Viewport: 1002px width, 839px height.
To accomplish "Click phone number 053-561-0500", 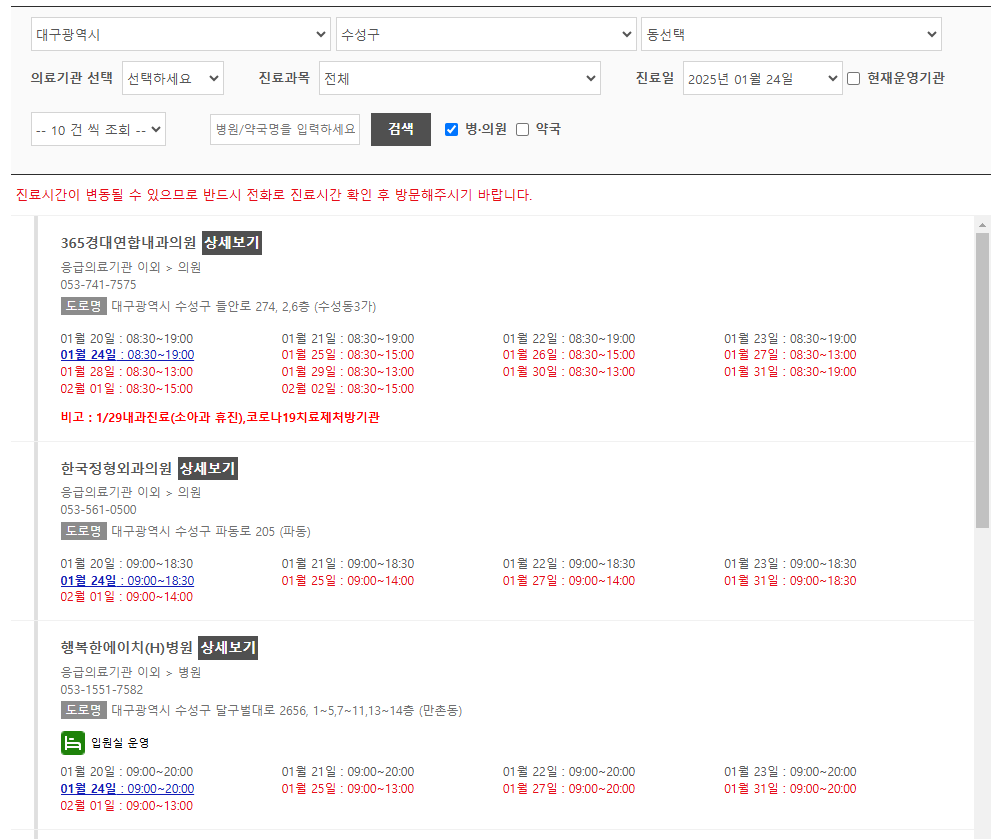I will click(x=98, y=509).
